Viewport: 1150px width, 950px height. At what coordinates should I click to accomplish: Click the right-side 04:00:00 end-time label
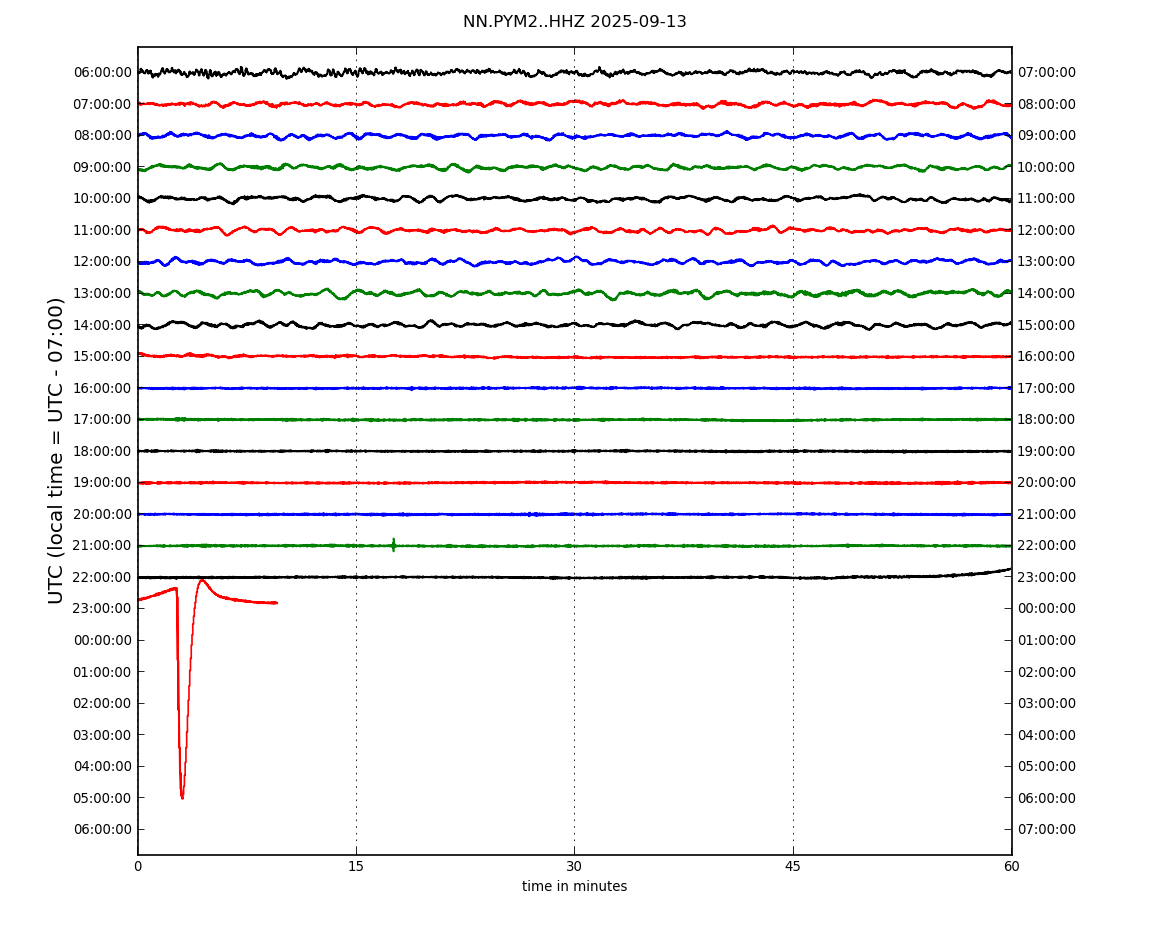(x=1047, y=735)
